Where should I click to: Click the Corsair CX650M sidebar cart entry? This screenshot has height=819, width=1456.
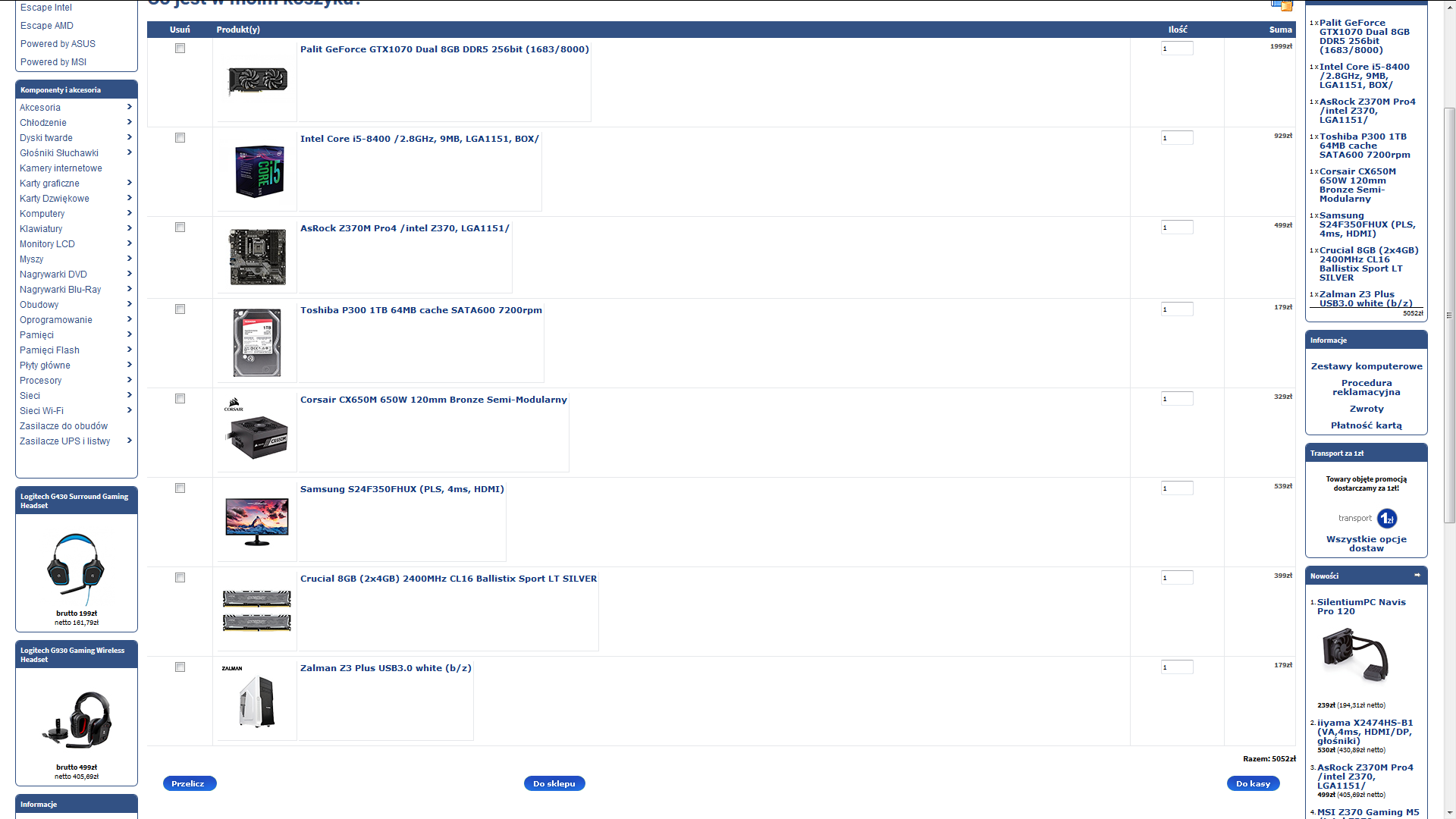tap(1357, 185)
